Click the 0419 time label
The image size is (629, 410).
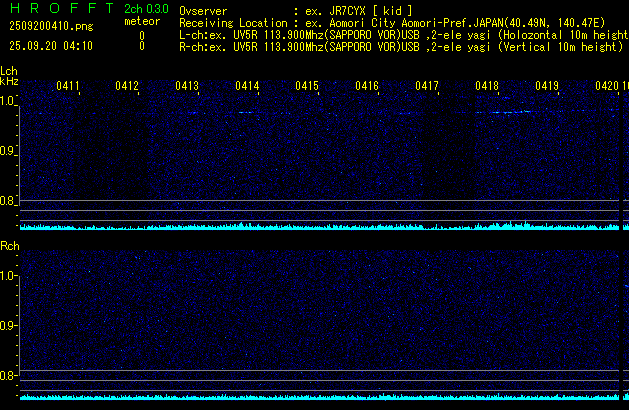(547, 87)
